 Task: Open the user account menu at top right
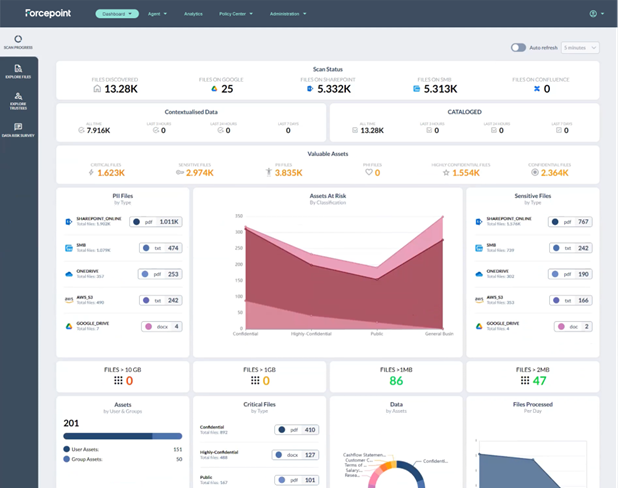[596, 14]
